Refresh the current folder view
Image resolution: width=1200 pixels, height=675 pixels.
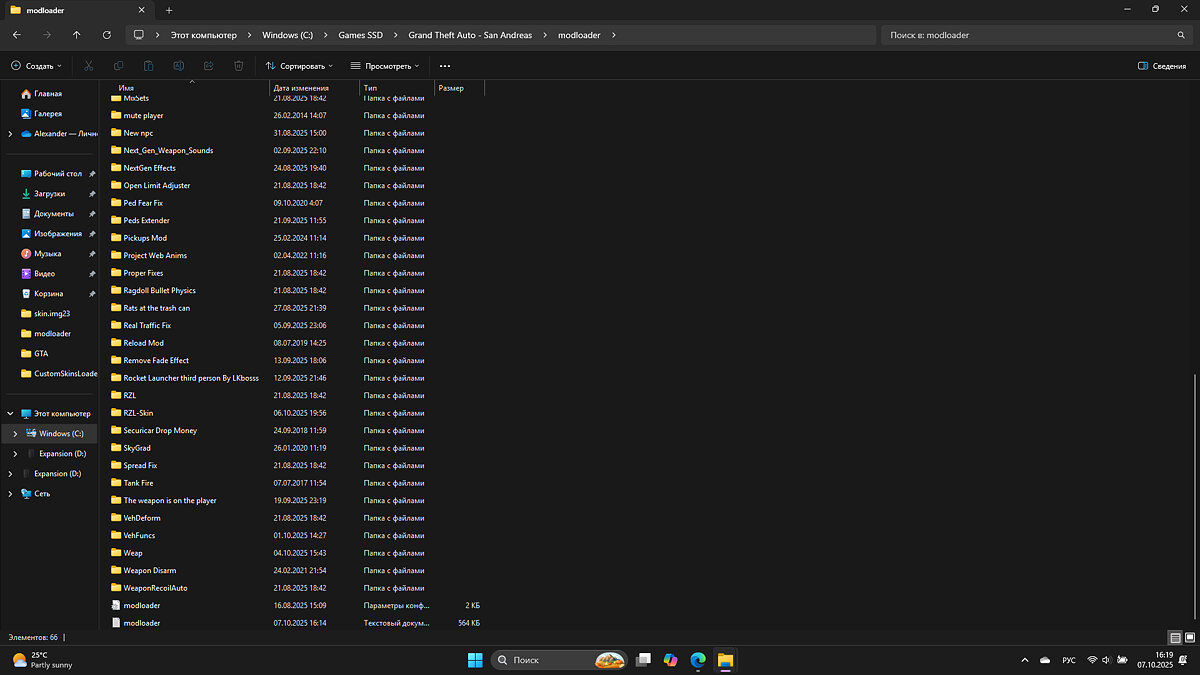(107, 35)
